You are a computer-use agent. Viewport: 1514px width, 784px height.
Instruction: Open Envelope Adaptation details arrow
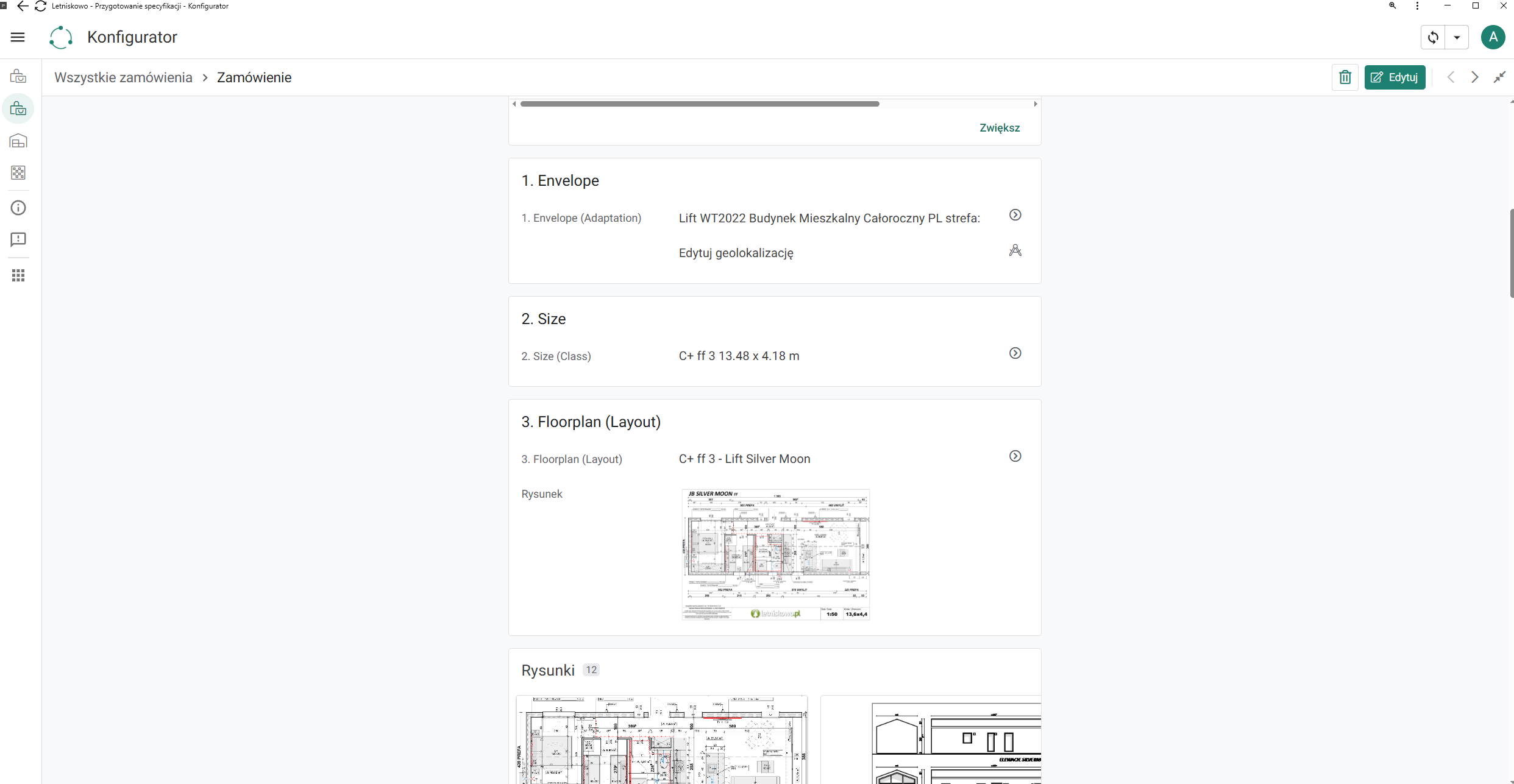[1015, 215]
